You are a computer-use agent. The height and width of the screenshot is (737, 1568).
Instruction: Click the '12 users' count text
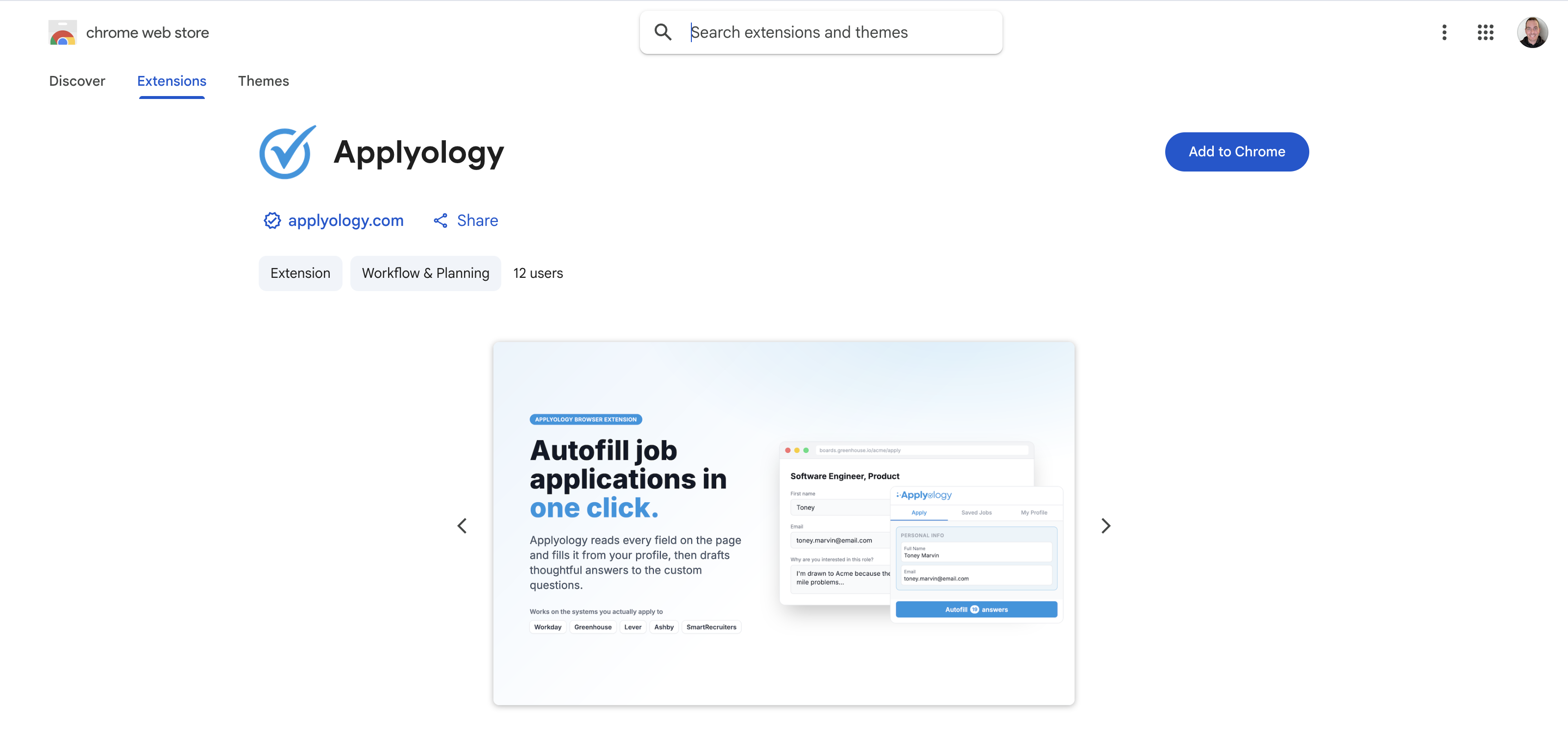tap(538, 273)
